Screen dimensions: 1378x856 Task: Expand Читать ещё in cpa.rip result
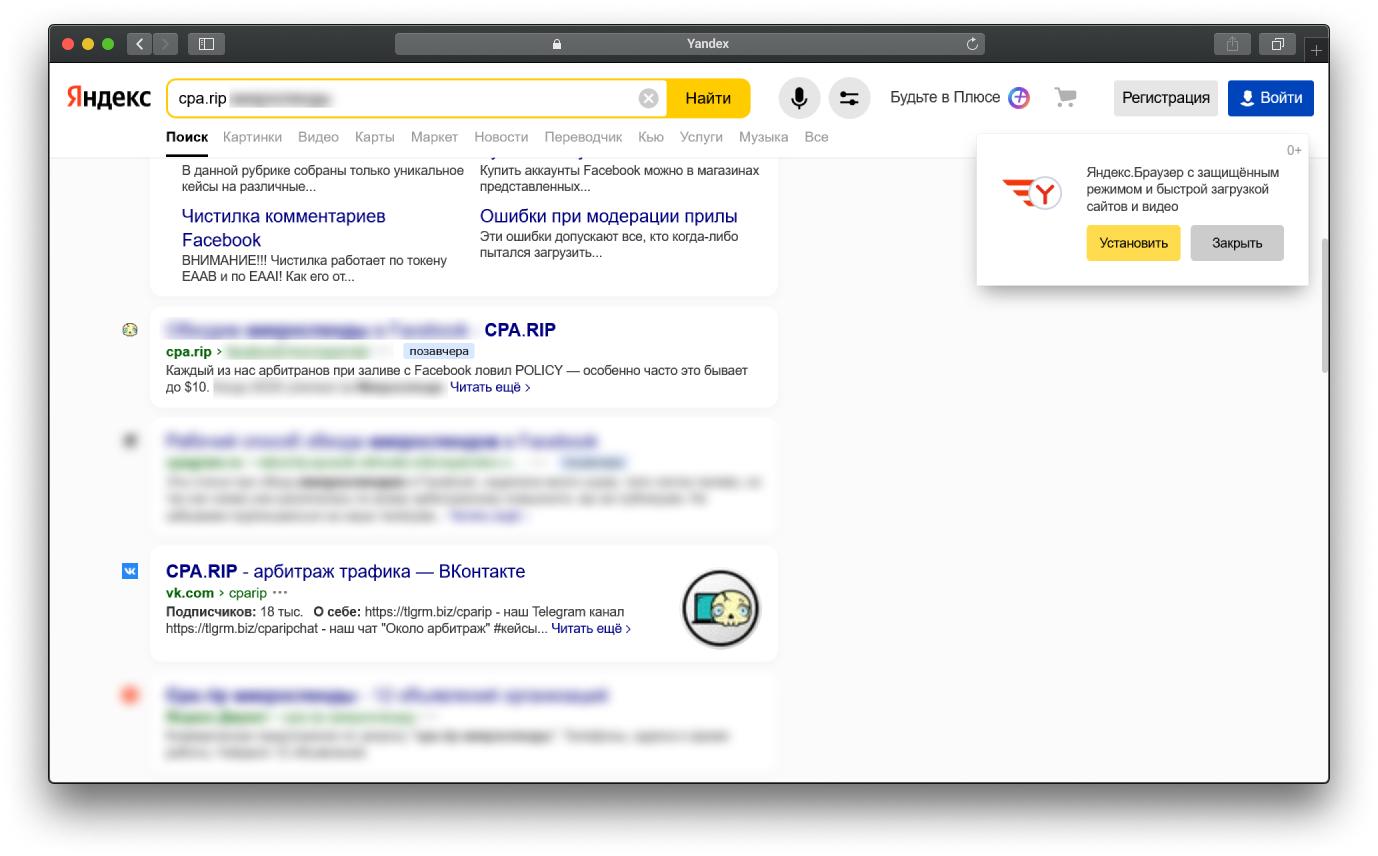coord(490,387)
